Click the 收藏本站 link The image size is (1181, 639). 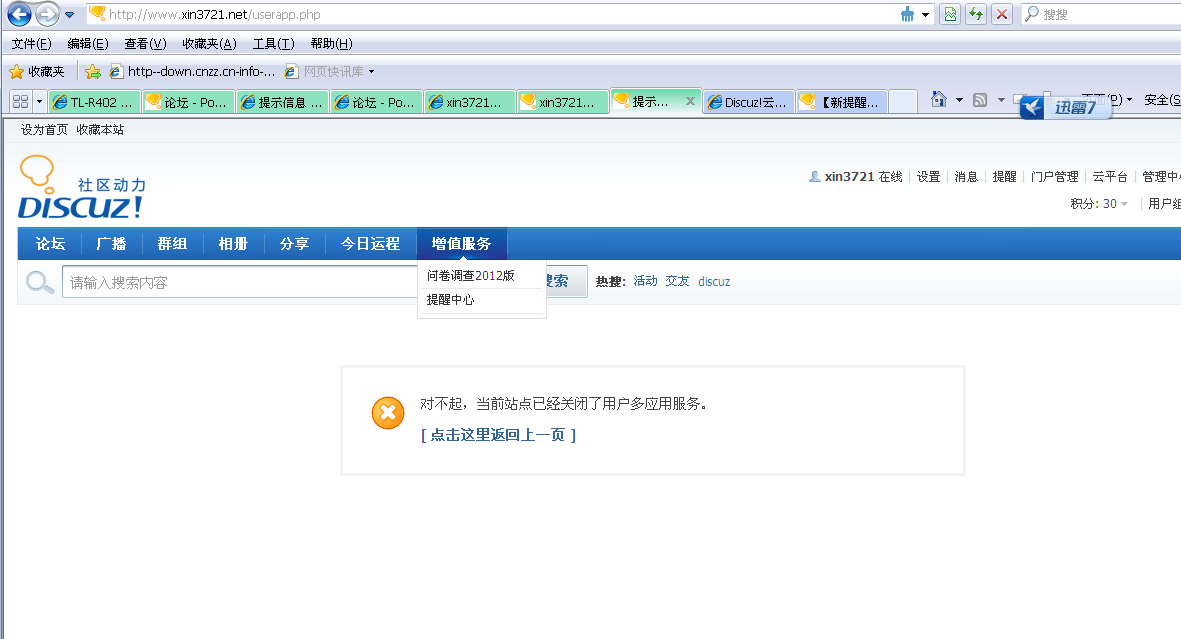click(100, 130)
